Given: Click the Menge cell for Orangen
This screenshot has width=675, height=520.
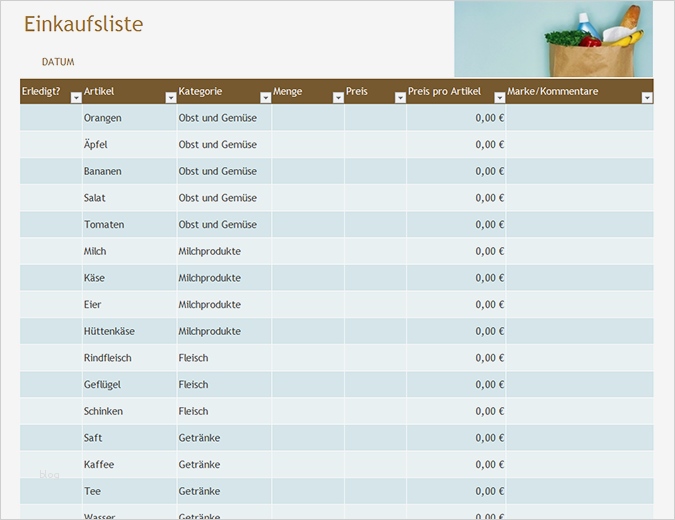Looking at the screenshot, I should pos(308,118).
